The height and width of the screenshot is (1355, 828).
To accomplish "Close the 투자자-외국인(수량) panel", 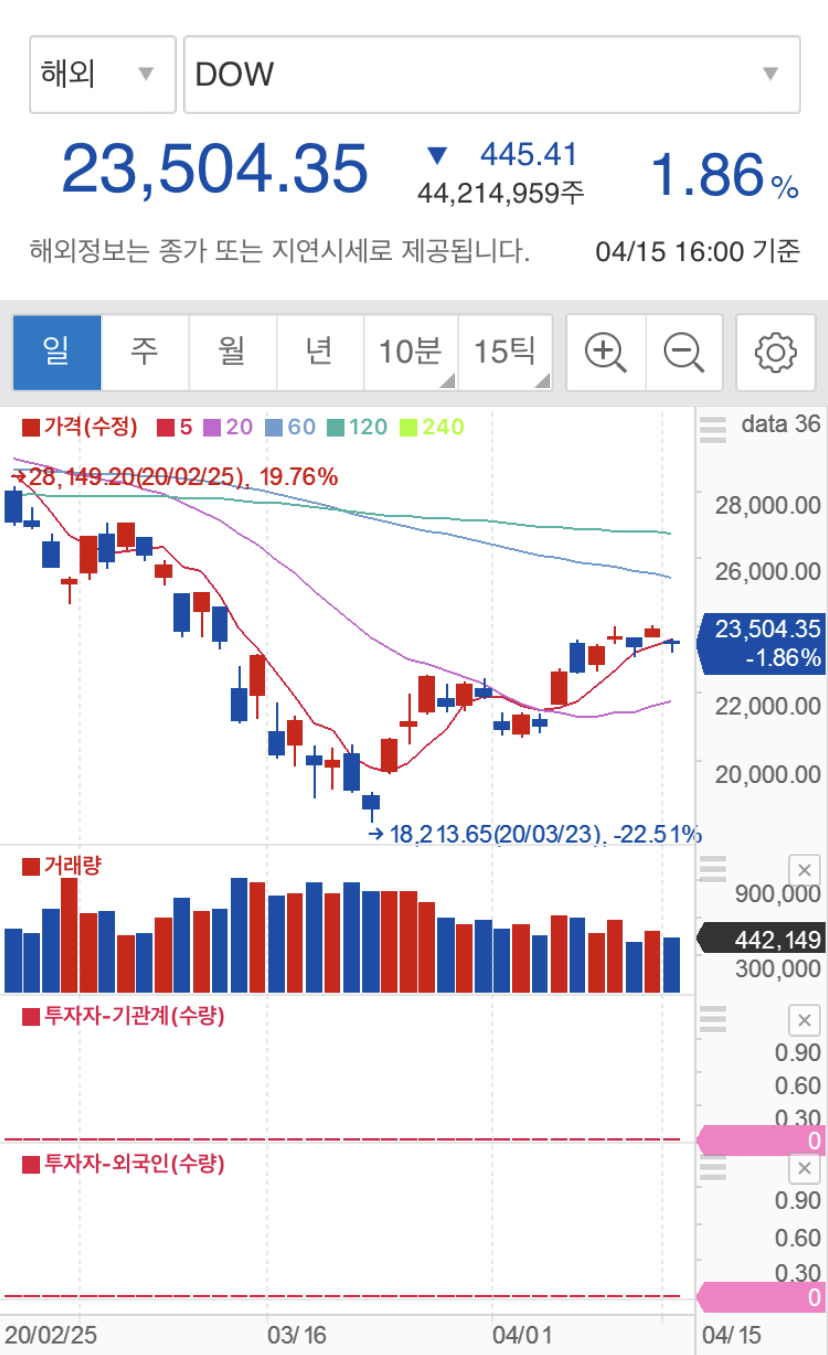I will (x=805, y=1168).
